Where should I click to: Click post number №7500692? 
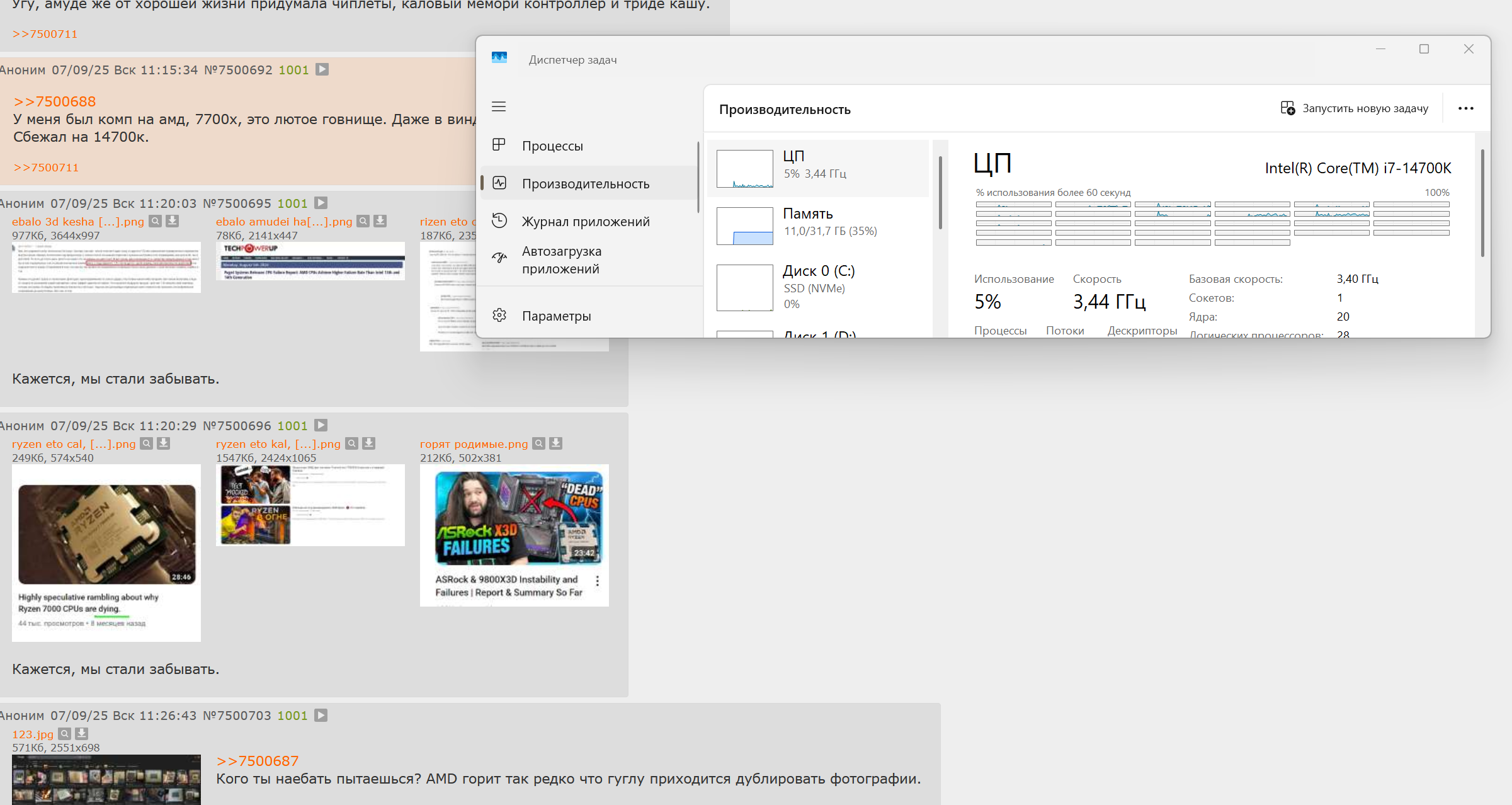(238, 70)
